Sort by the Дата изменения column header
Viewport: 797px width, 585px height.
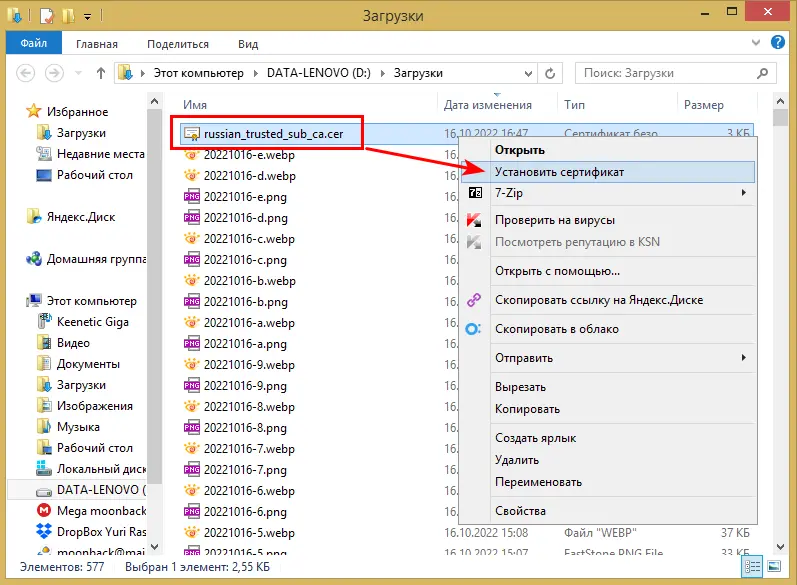point(487,105)
